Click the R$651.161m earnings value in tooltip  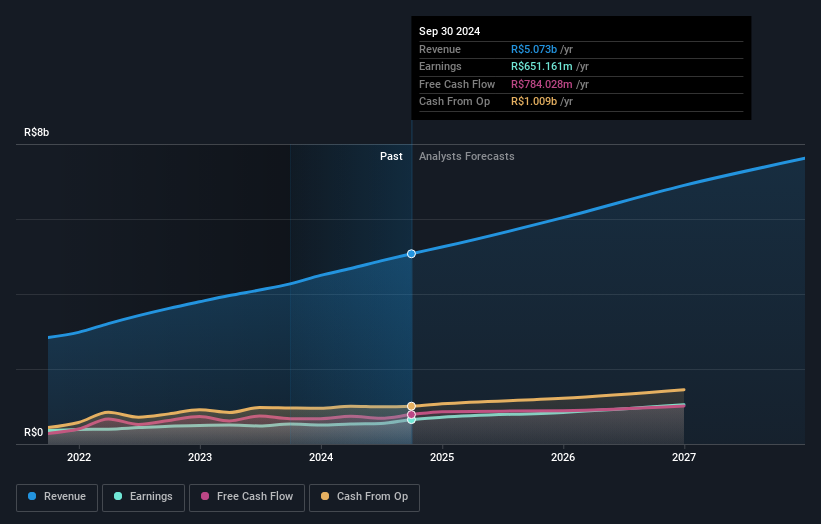tap(541, 66)
